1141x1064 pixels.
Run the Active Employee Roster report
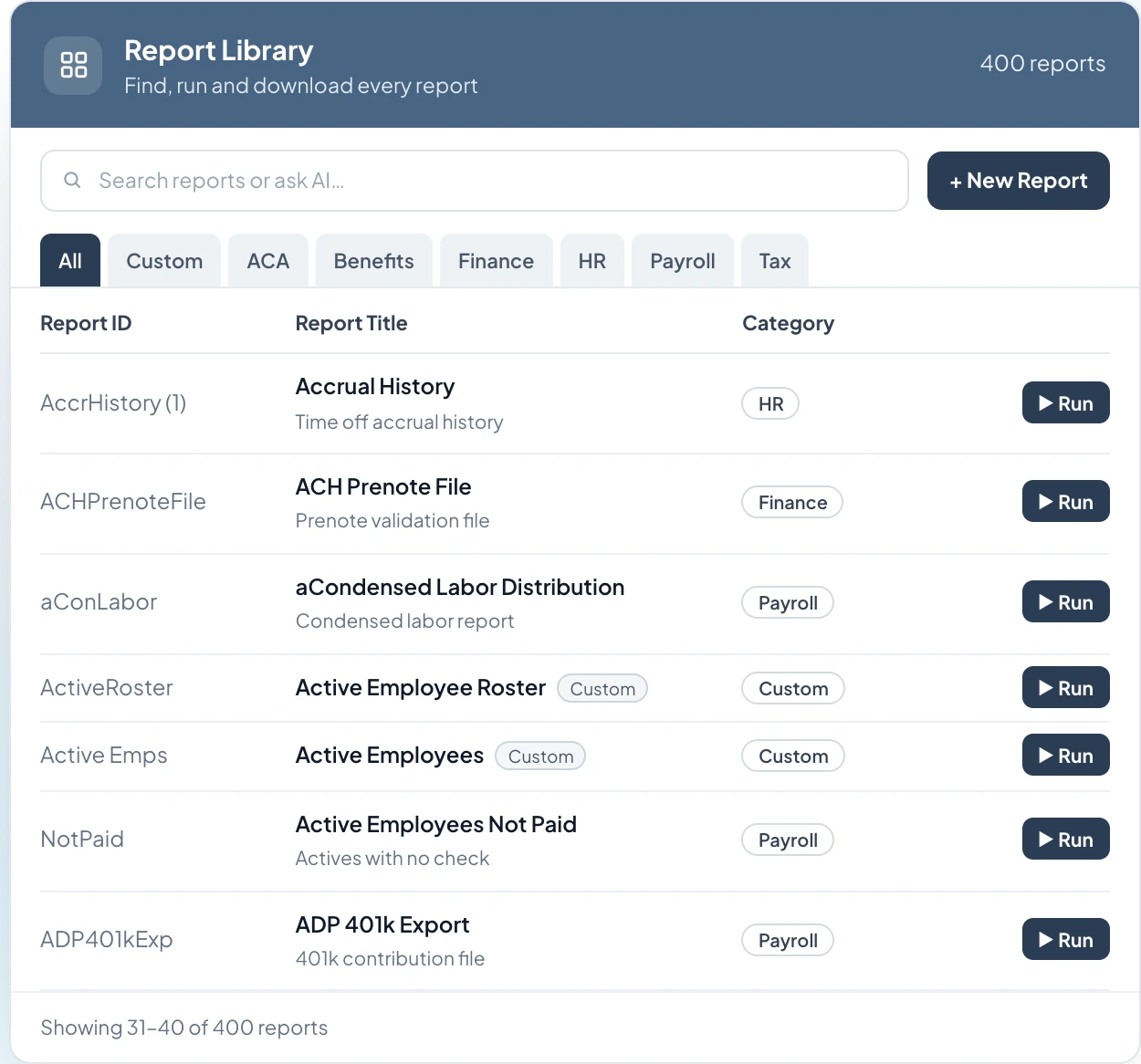coord(1066,687)
